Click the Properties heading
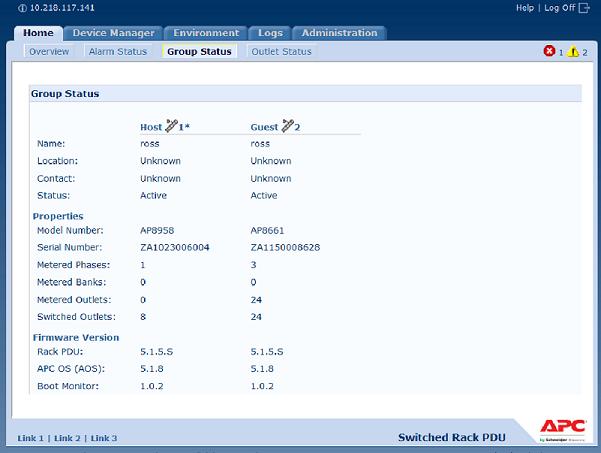The width and height of the screenshot is (601, 453). click(x=58, y=216)
